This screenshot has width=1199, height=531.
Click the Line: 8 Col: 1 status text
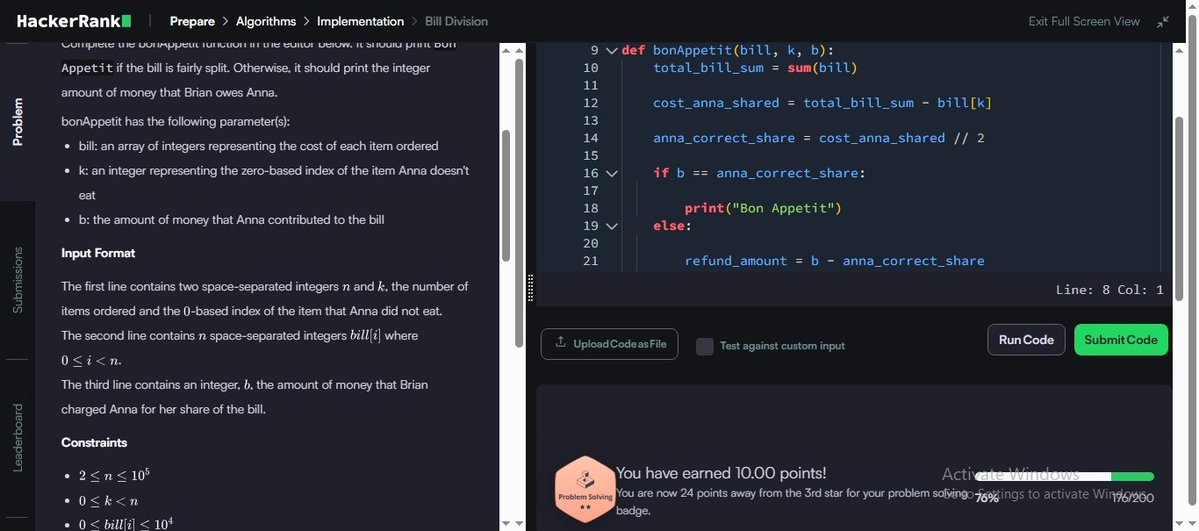pyautogui.click(x=1109, y=290)
